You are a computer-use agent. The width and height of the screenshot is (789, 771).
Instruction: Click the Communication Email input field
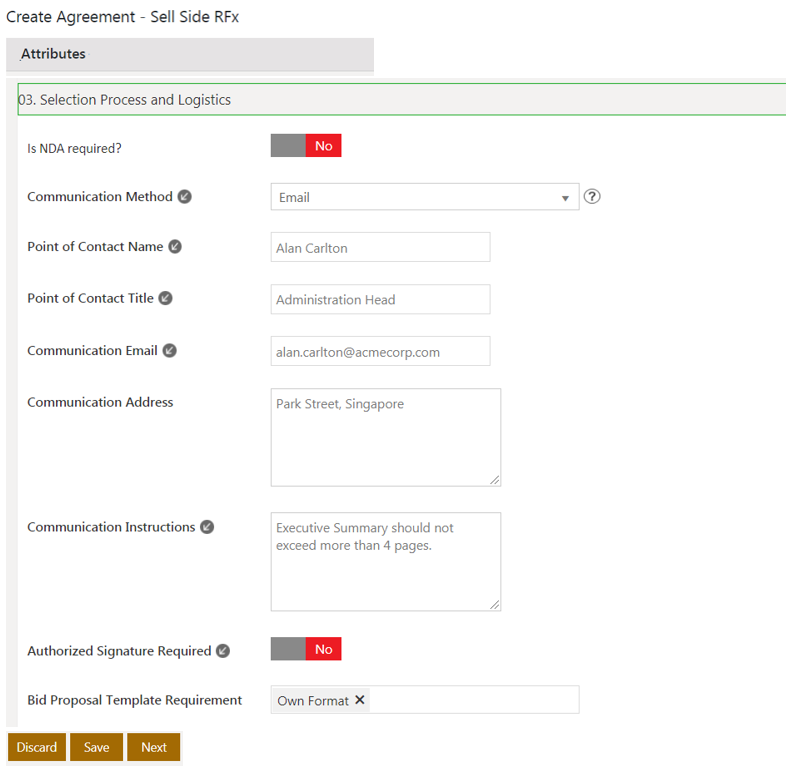click(x=380, y=352)
